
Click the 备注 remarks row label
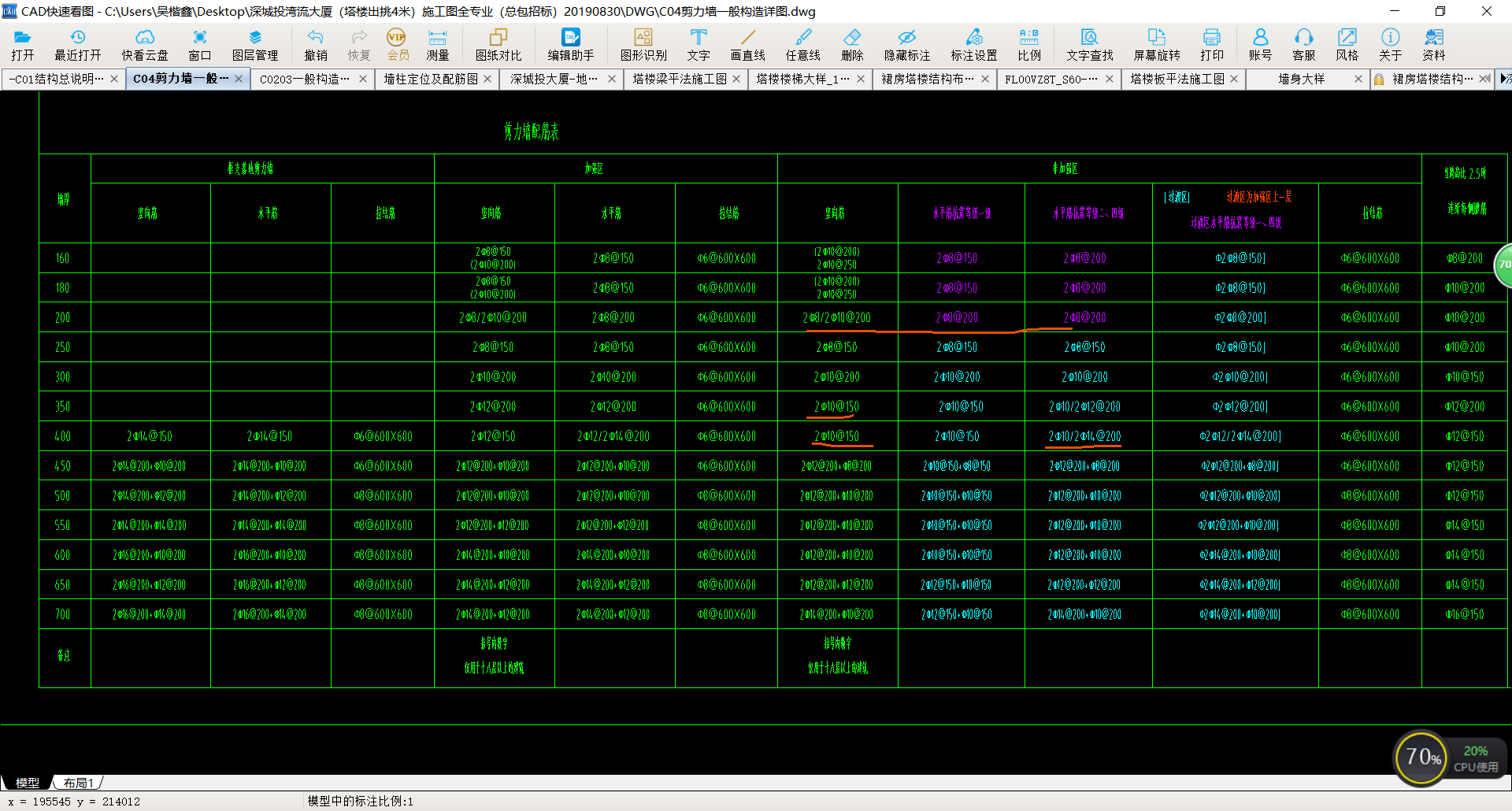pyautogui.click(x=64, y=655)
